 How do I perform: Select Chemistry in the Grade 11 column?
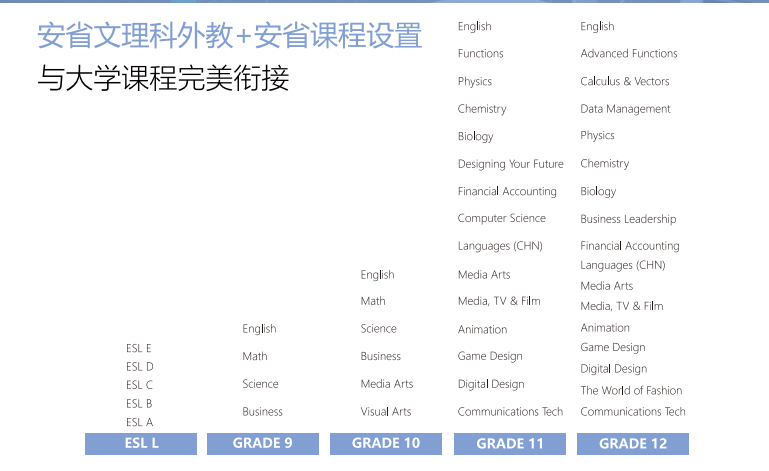[x=482, y=109]
